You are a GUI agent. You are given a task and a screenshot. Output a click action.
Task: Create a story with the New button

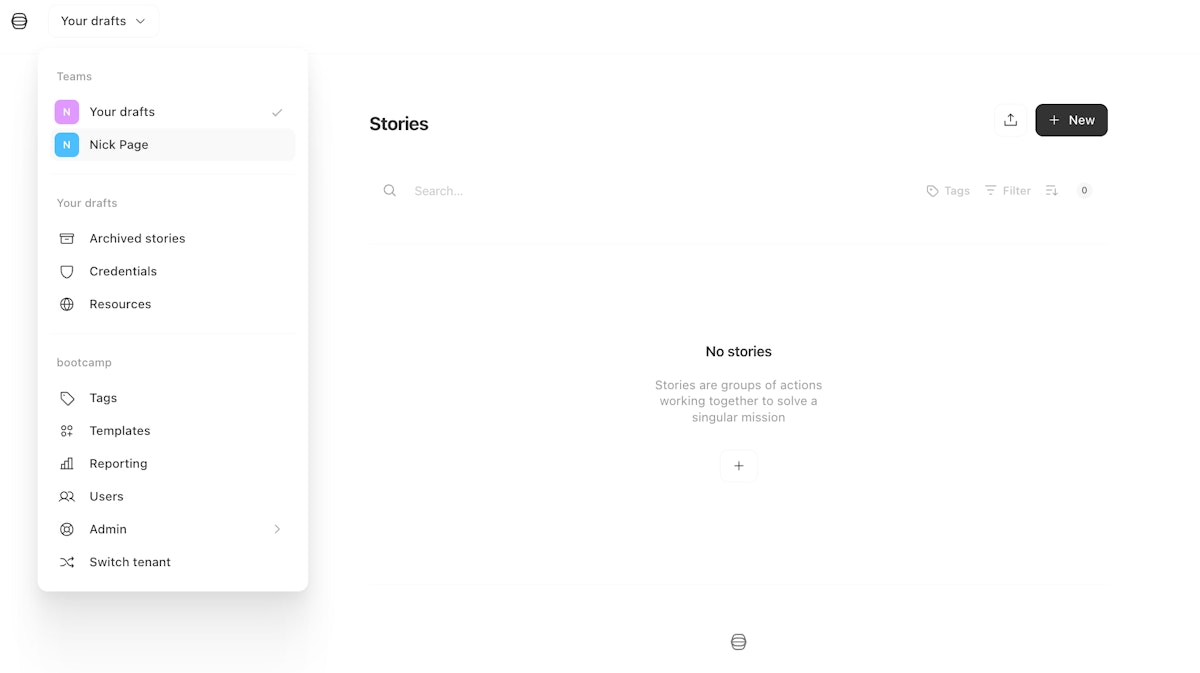point(1071,120)
